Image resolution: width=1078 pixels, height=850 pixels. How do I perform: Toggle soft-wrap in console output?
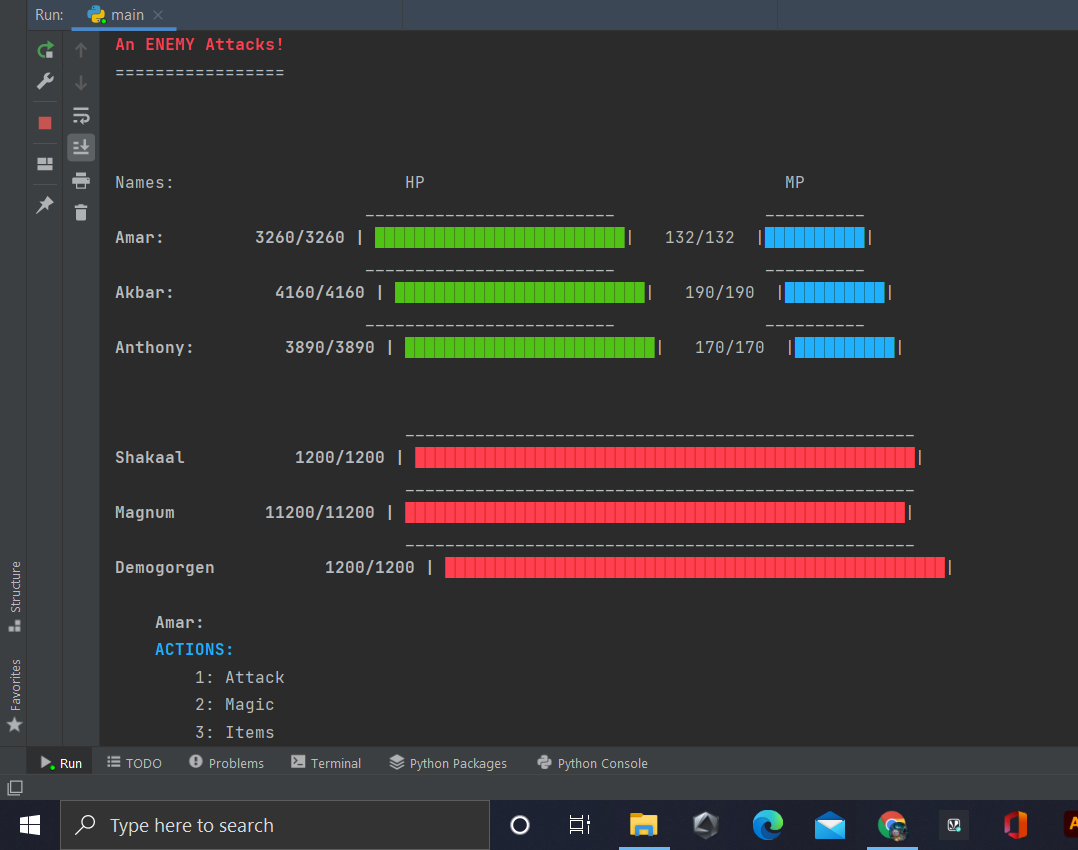[81, 116]
